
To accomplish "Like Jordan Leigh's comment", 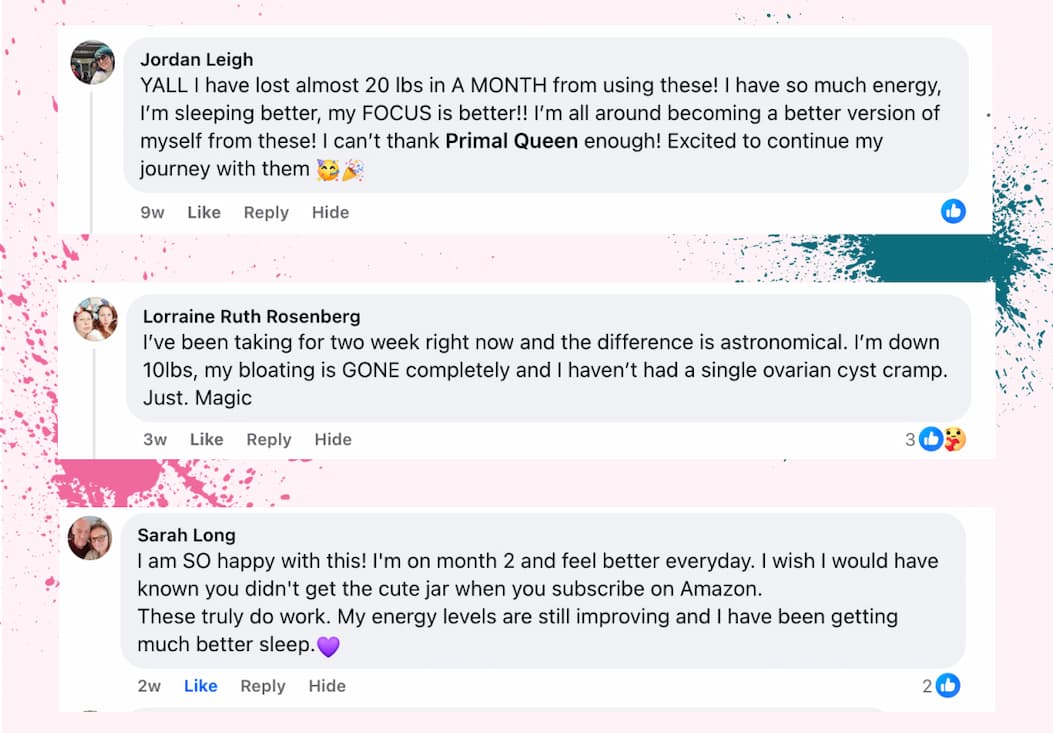I will (204, 212).
